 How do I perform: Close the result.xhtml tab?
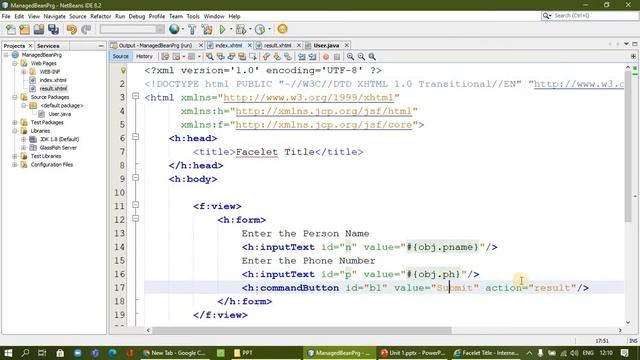pyautogui.click(x=299, y=45)
